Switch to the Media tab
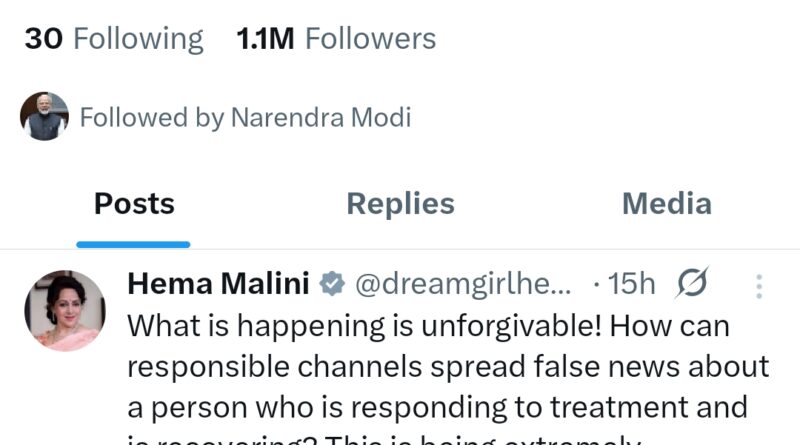 pos(666,204)
